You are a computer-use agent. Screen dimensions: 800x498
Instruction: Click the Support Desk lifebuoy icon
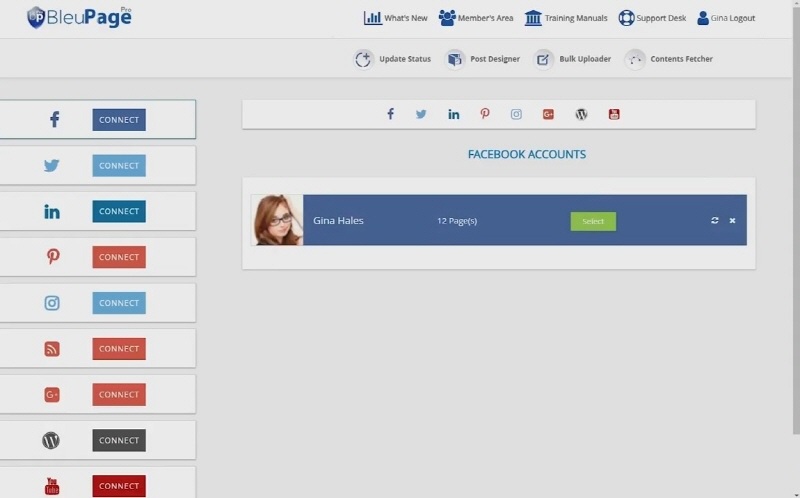[x=626, y=18]
